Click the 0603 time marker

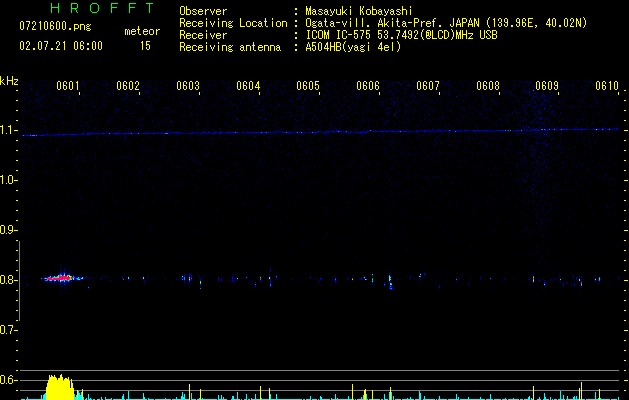(x=188, y=86)
